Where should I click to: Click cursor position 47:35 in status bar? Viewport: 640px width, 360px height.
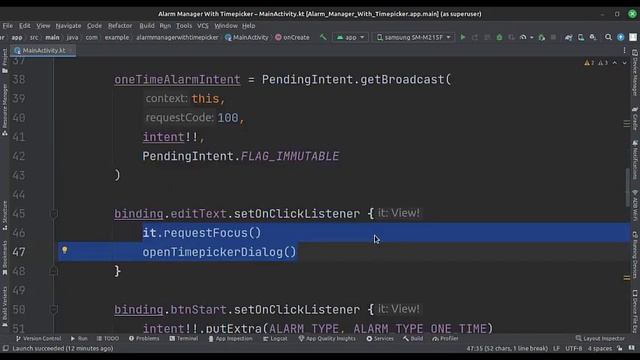(x=507, y=348)
